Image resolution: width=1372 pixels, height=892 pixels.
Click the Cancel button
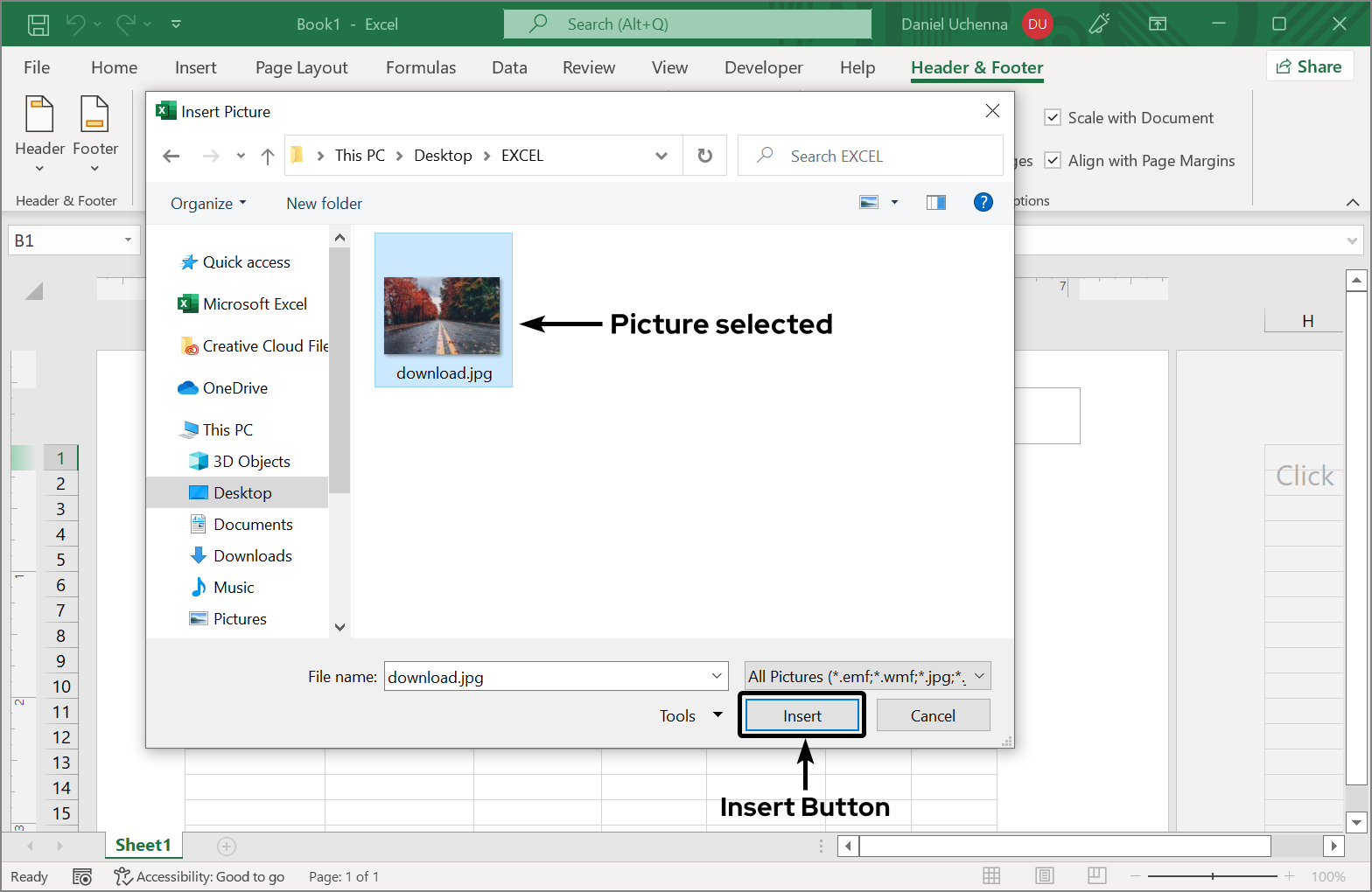click(x=933, y=715)
